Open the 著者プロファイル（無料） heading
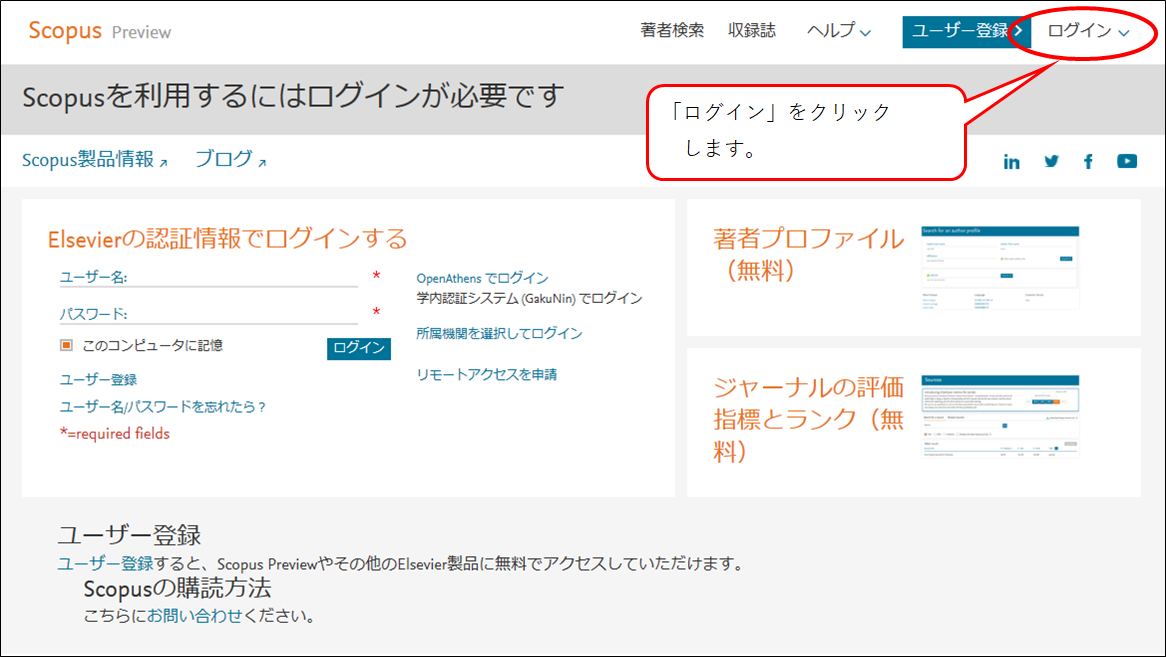This screenshot has height=657, width=1166. pos(808,254)
